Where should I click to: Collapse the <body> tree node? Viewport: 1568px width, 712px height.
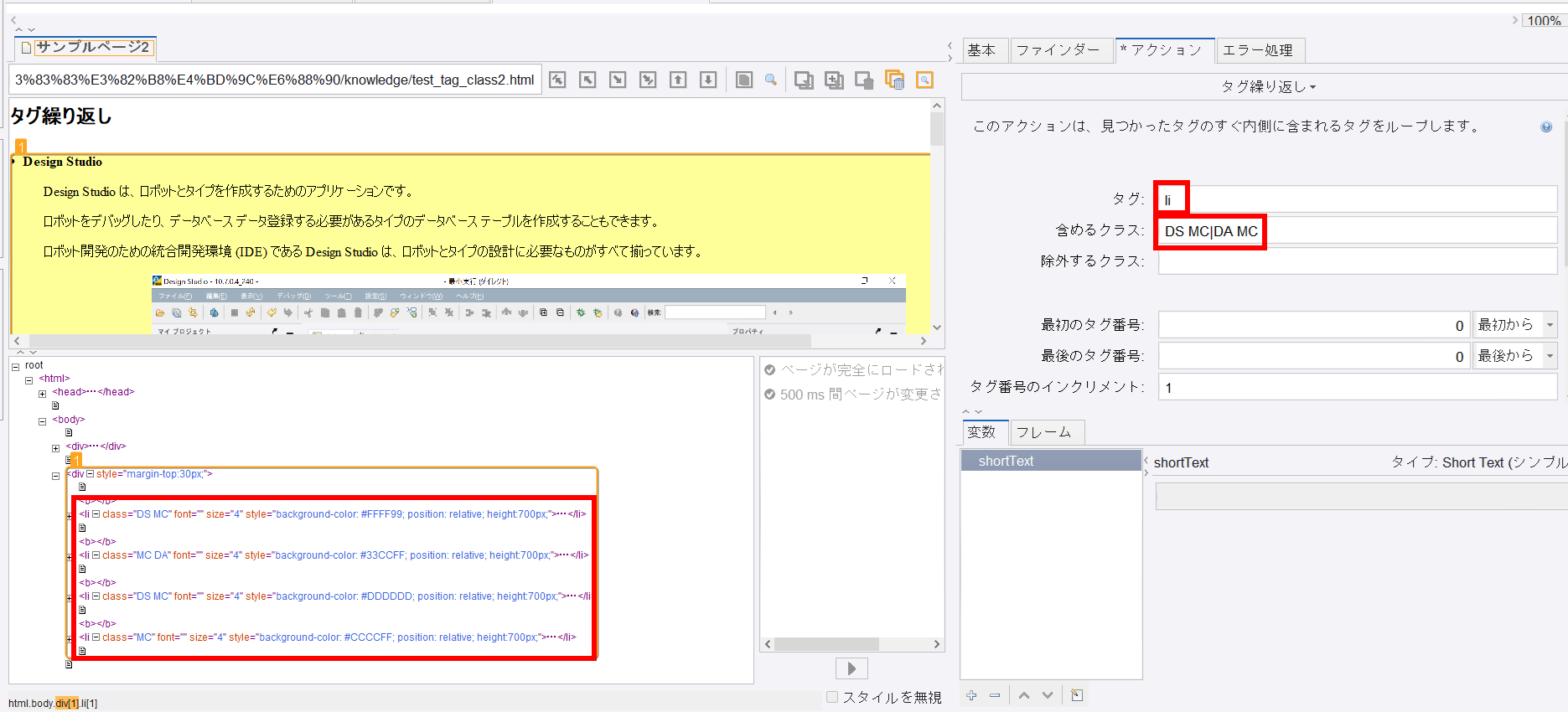pyautogui.click(x=42, y=421)
